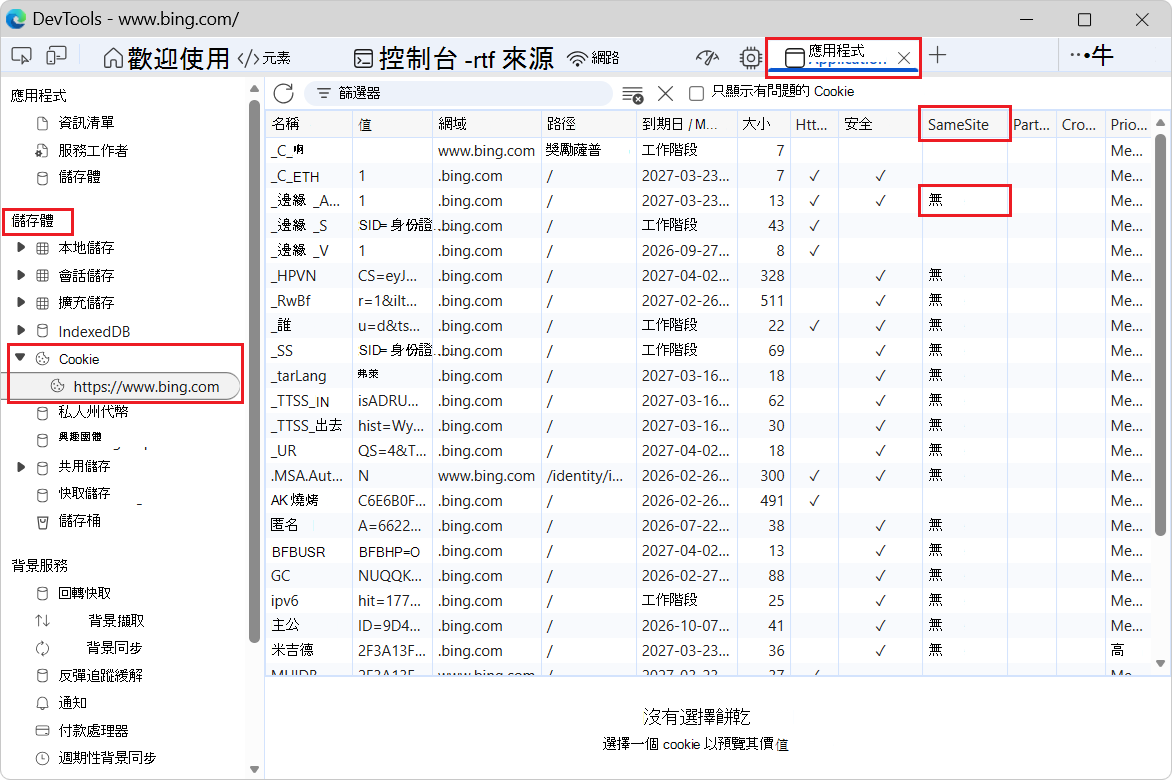Image resolution: width=1172 pixels, height=780 pixels.
Task: Click the sidebar scroll down arrow
Action: pyautogui.click(x=254, y=769)
